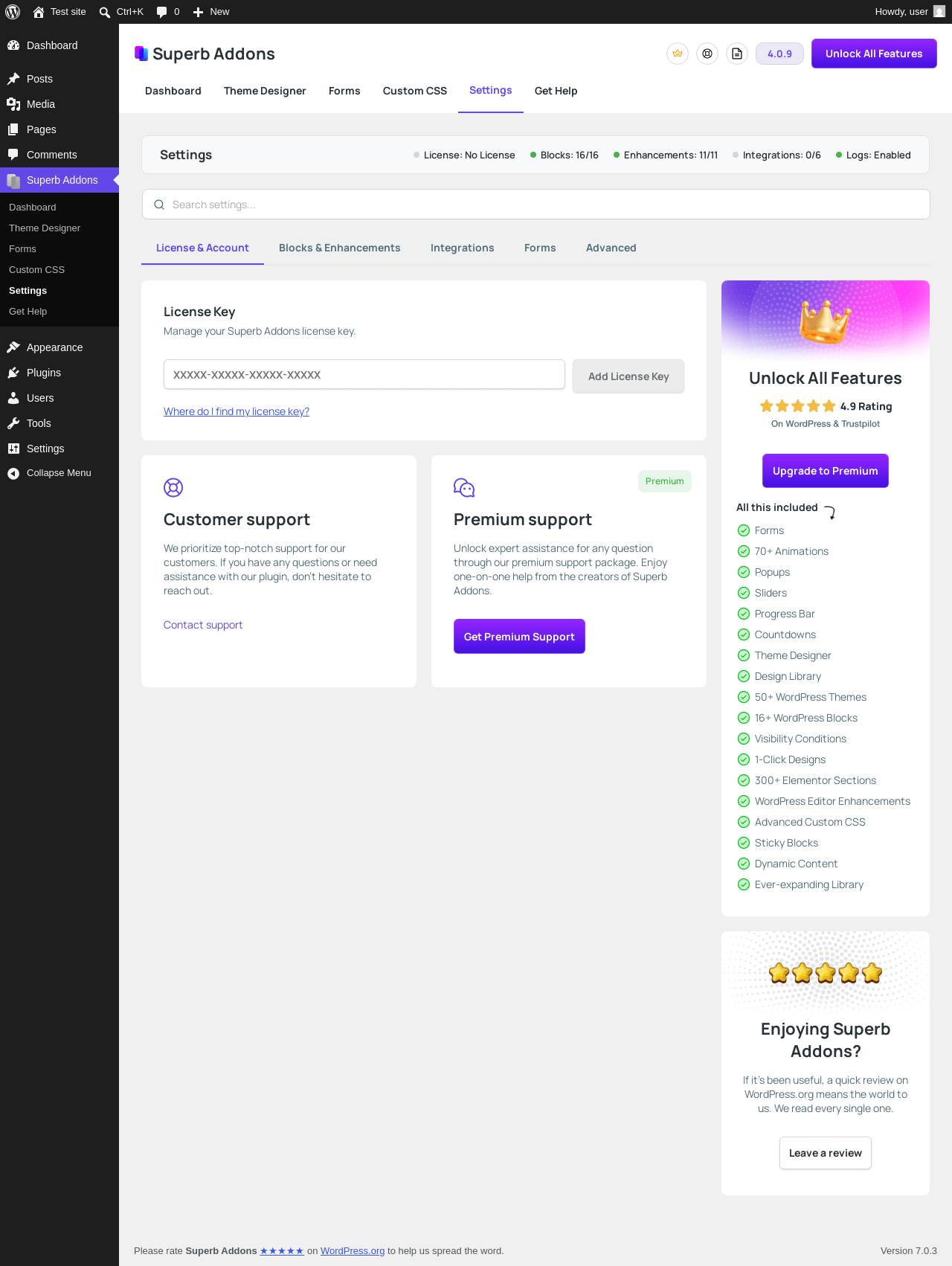This screenshot has height=1266, width=952.
Task: Click the 'Howdy, user' account text
Action: 901,12
